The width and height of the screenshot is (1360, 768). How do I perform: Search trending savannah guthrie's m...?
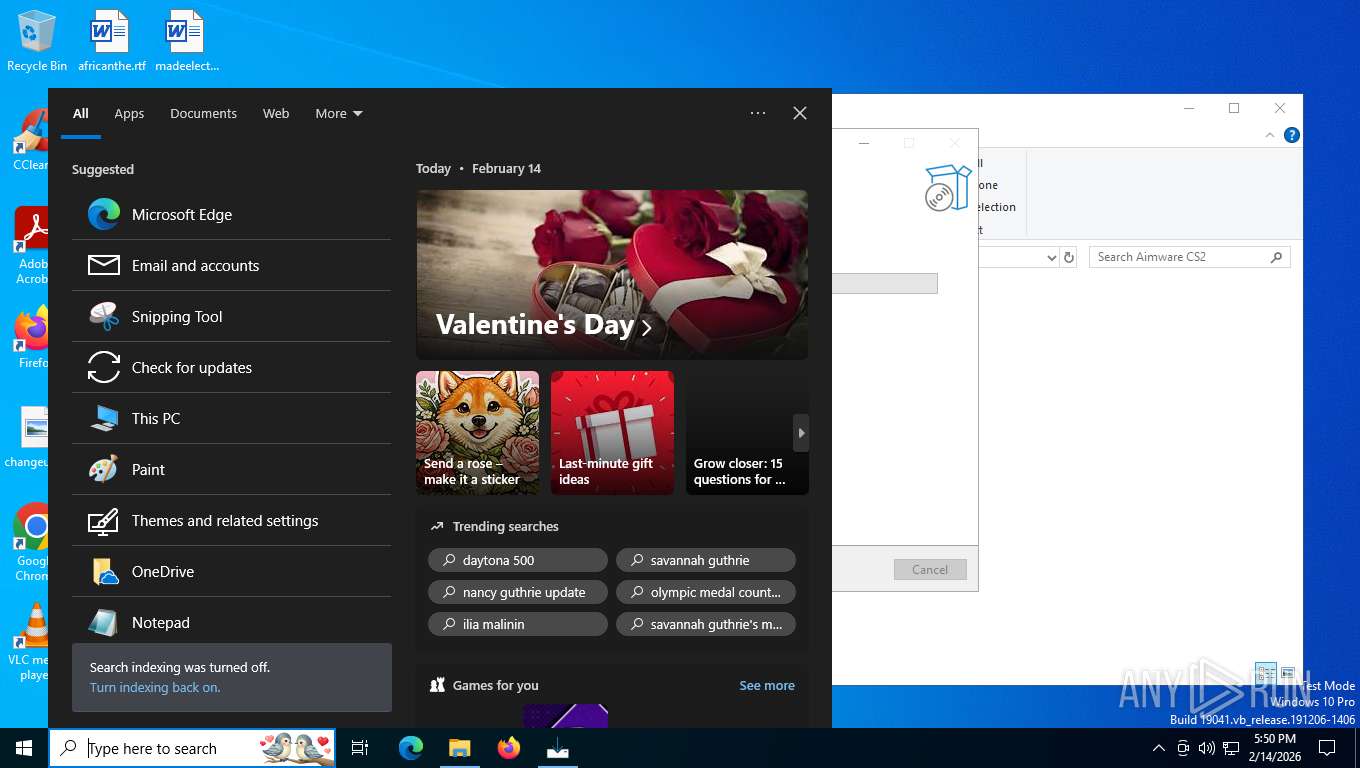tap(706, 624)
